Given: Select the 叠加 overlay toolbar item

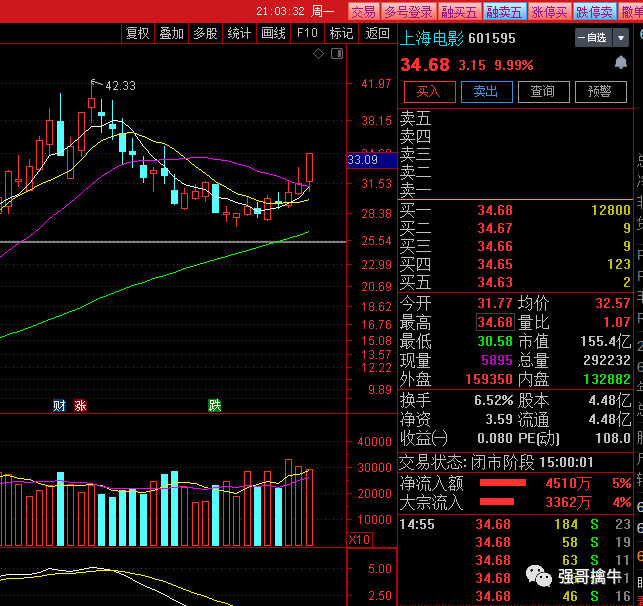Looking at the screenshot, I should (171, 33).
